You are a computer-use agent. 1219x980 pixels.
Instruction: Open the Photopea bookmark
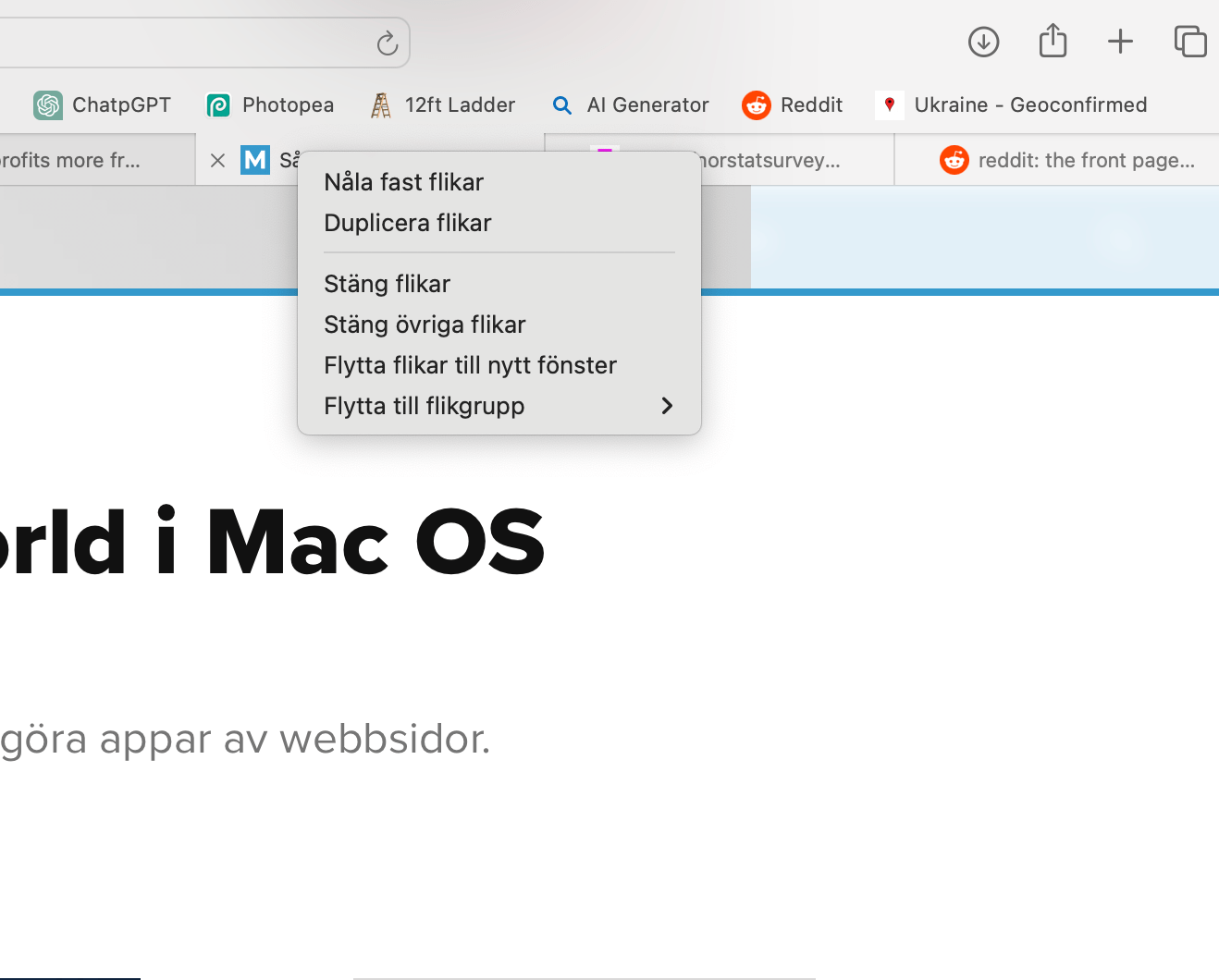269,104
